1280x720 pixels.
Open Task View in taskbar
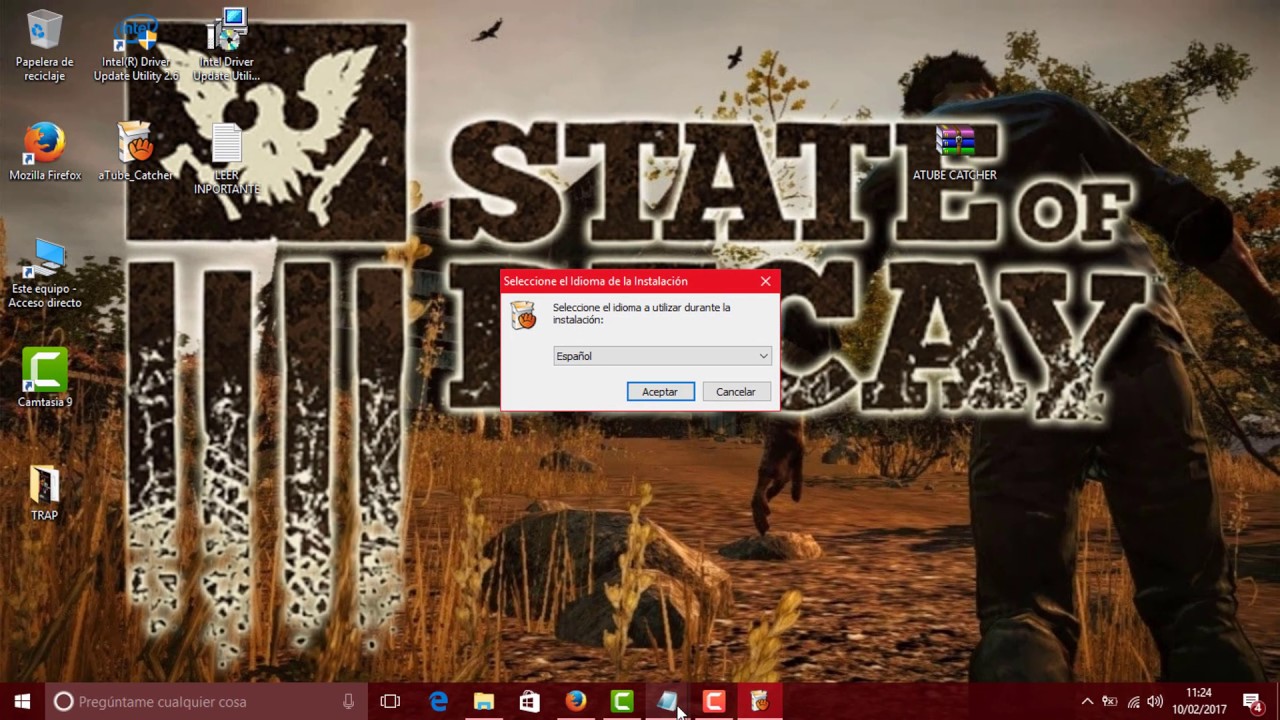click(390, 702)
